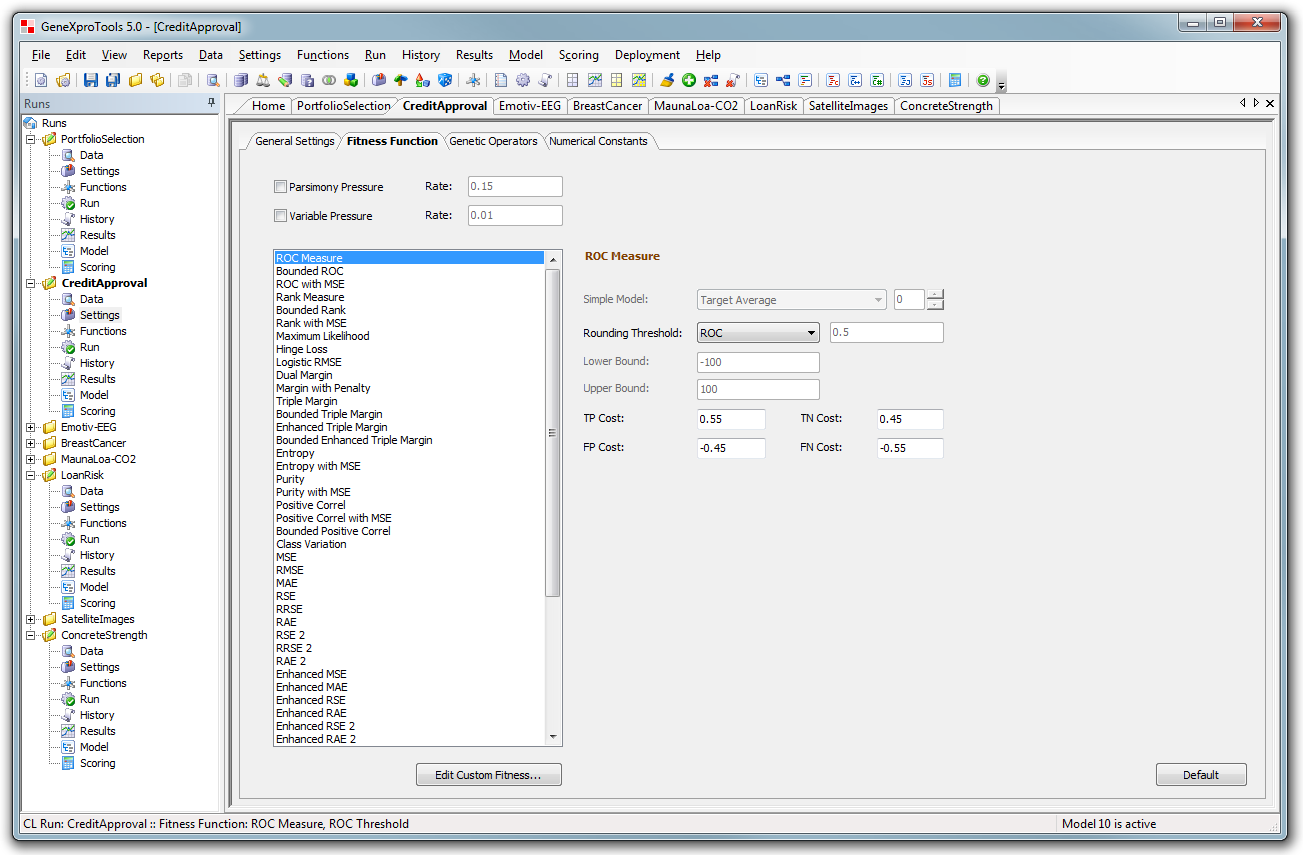The image size is (1303, 855).
Task: Open Scoring under ConcreteStrength in the tree
Action: [97, 763]
